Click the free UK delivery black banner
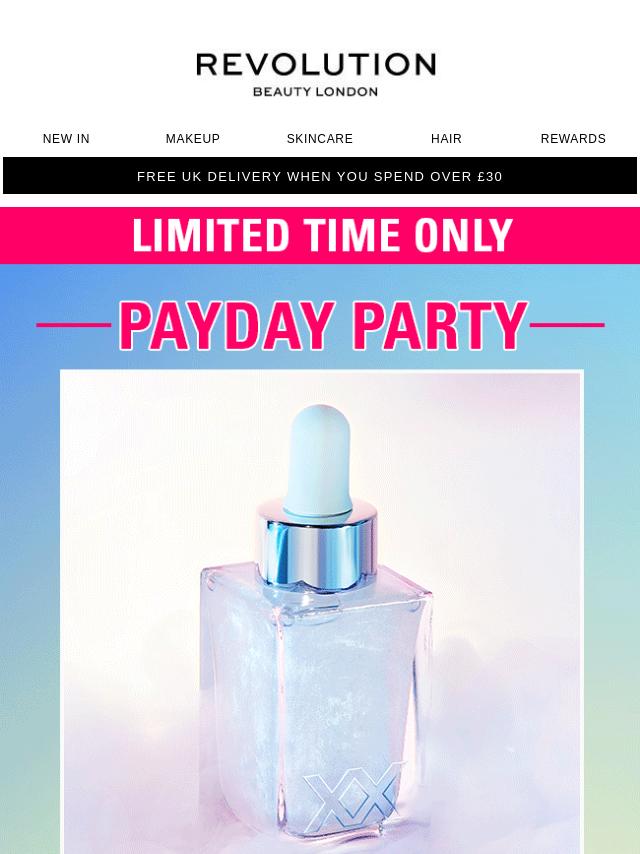This screenshot has width=640, height=854. tap(320, 176)
